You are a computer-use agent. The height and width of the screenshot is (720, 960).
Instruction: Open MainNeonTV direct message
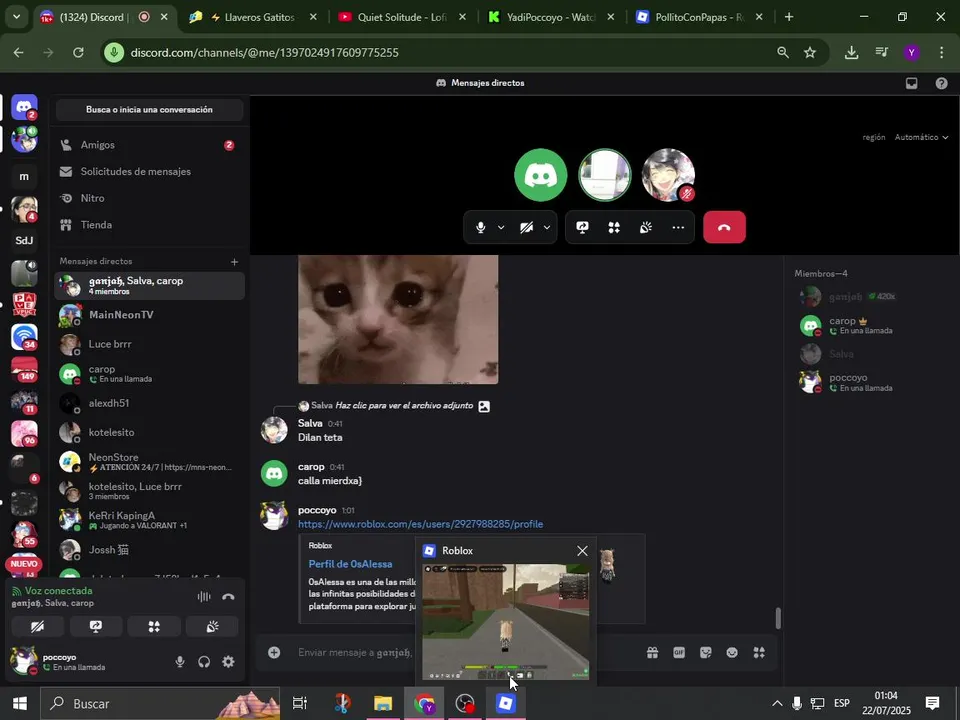(x=149, y=315)
